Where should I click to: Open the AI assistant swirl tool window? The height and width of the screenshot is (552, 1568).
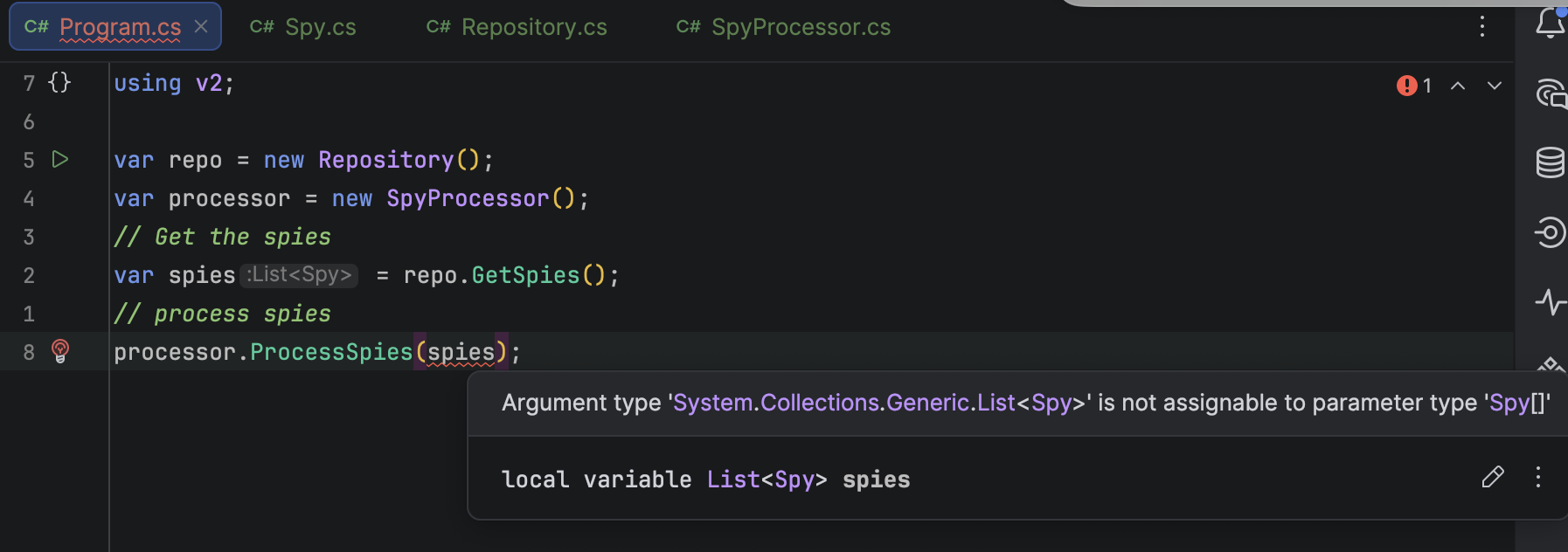click(1551, 93)
